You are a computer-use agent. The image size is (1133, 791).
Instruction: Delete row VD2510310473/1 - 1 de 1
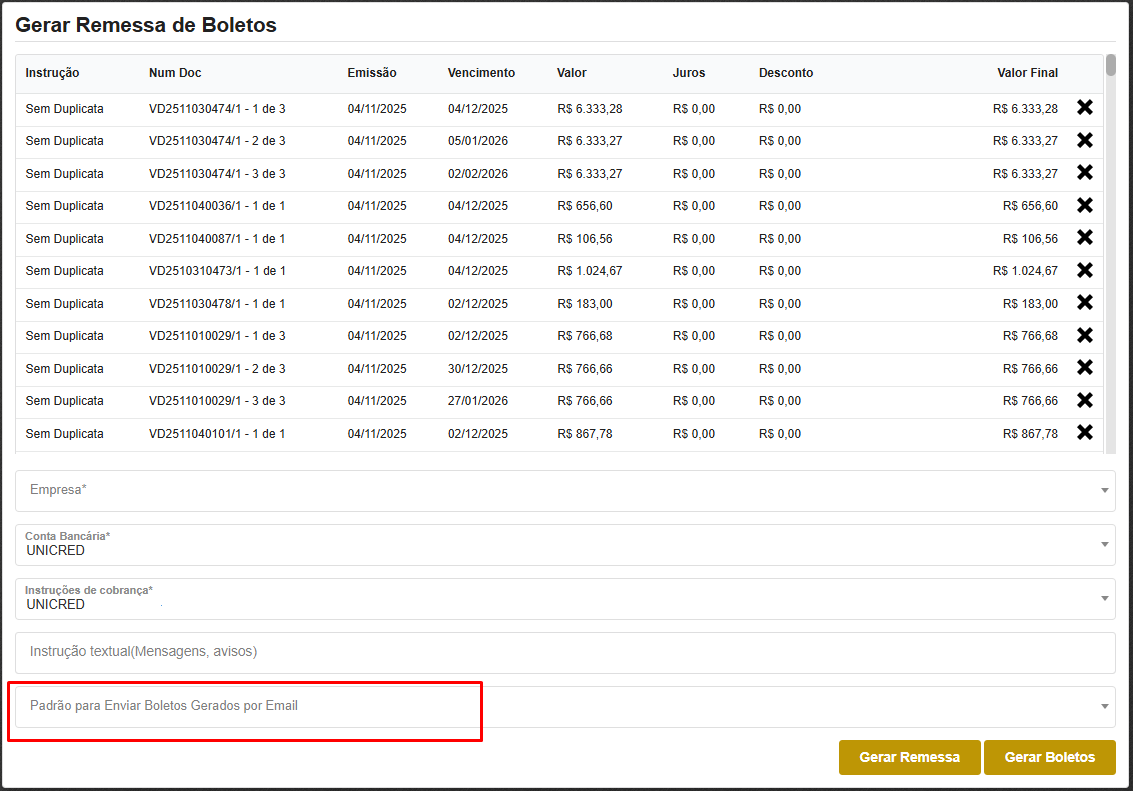coord(1084,271)
